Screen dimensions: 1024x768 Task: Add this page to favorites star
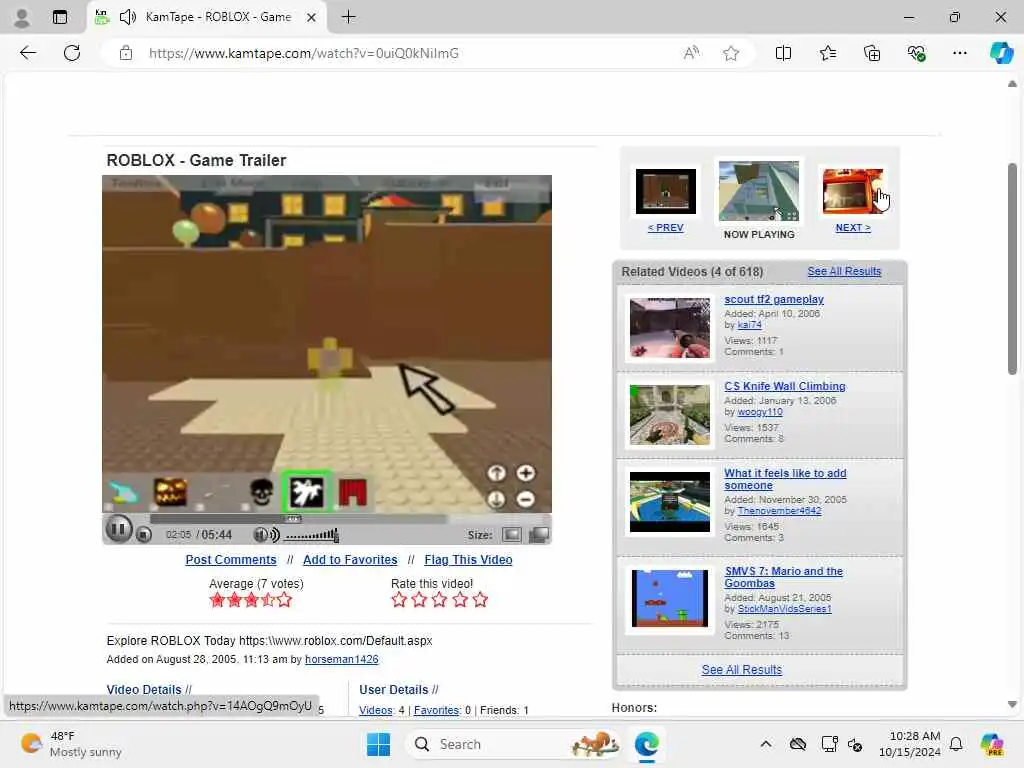click(731, 53)
